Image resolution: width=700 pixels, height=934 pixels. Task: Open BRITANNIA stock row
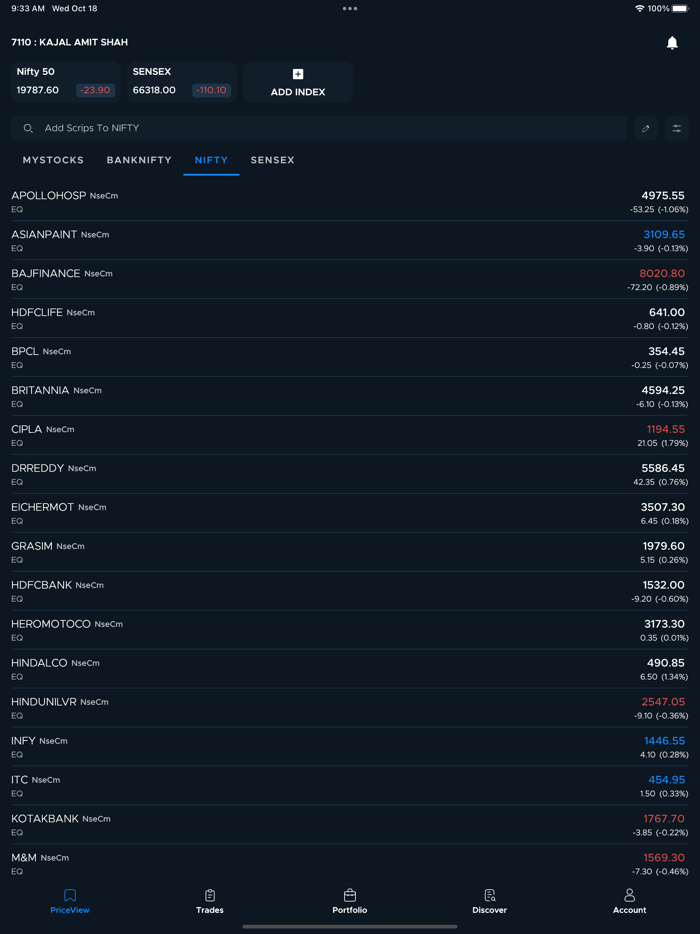[350, 397]
